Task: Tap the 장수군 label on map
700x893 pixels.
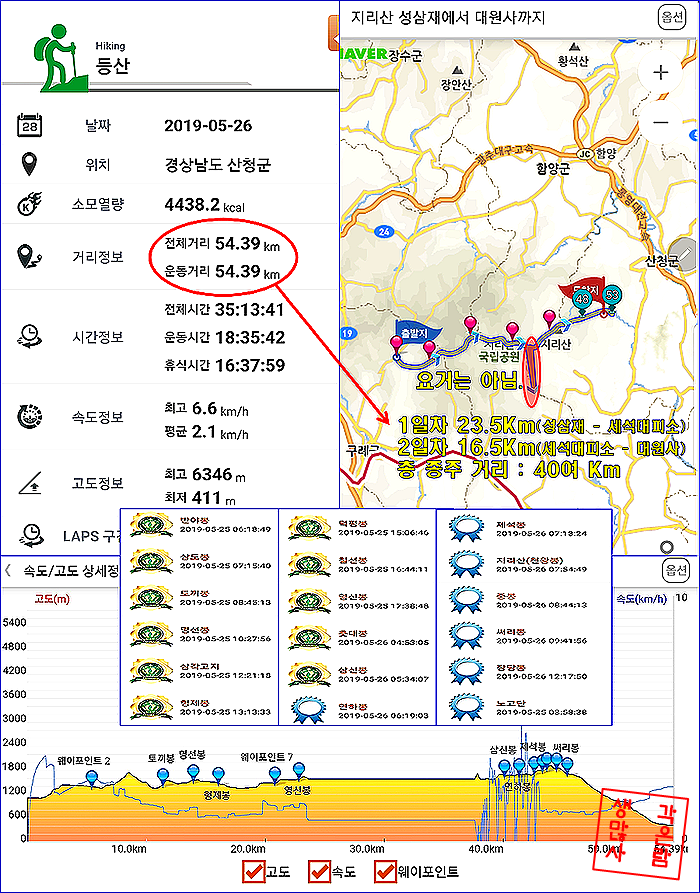Action: coord(405,55)
